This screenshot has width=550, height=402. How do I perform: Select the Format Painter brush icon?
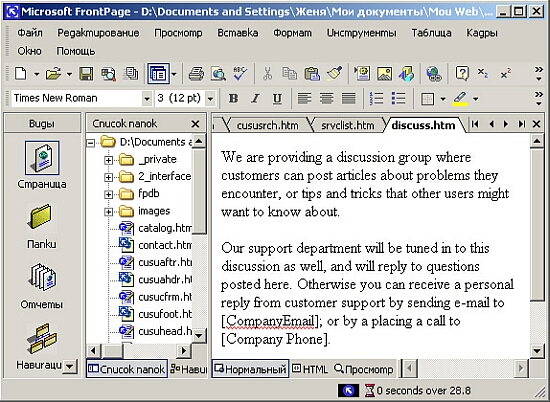tap(334, 74)
